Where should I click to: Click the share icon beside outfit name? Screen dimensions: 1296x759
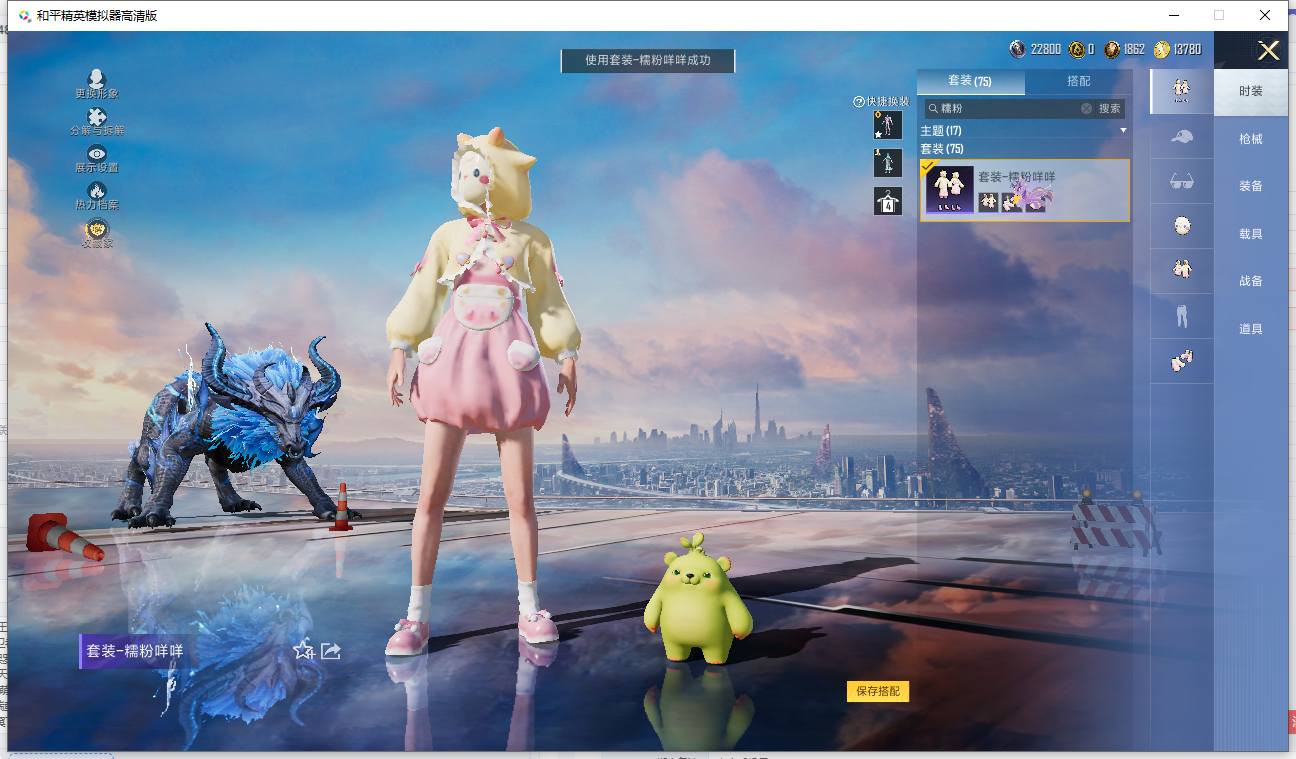click(x=331, y=650)
